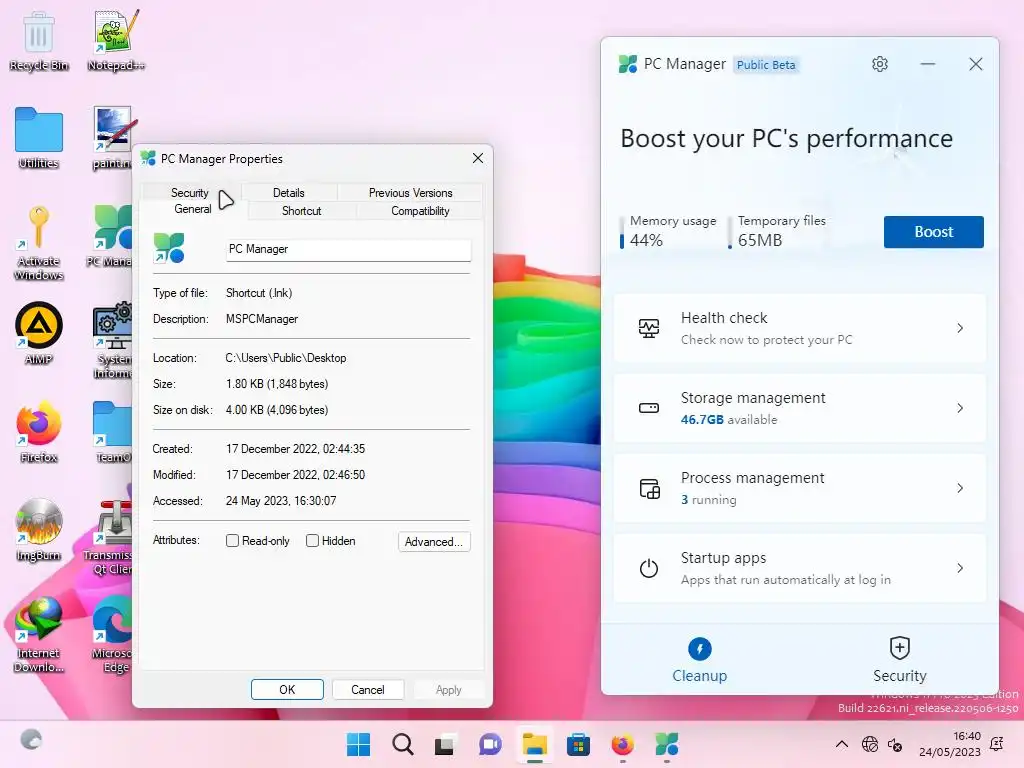1024x768 pixels.
Task: Open network tray icon
Action: [870, 744]
